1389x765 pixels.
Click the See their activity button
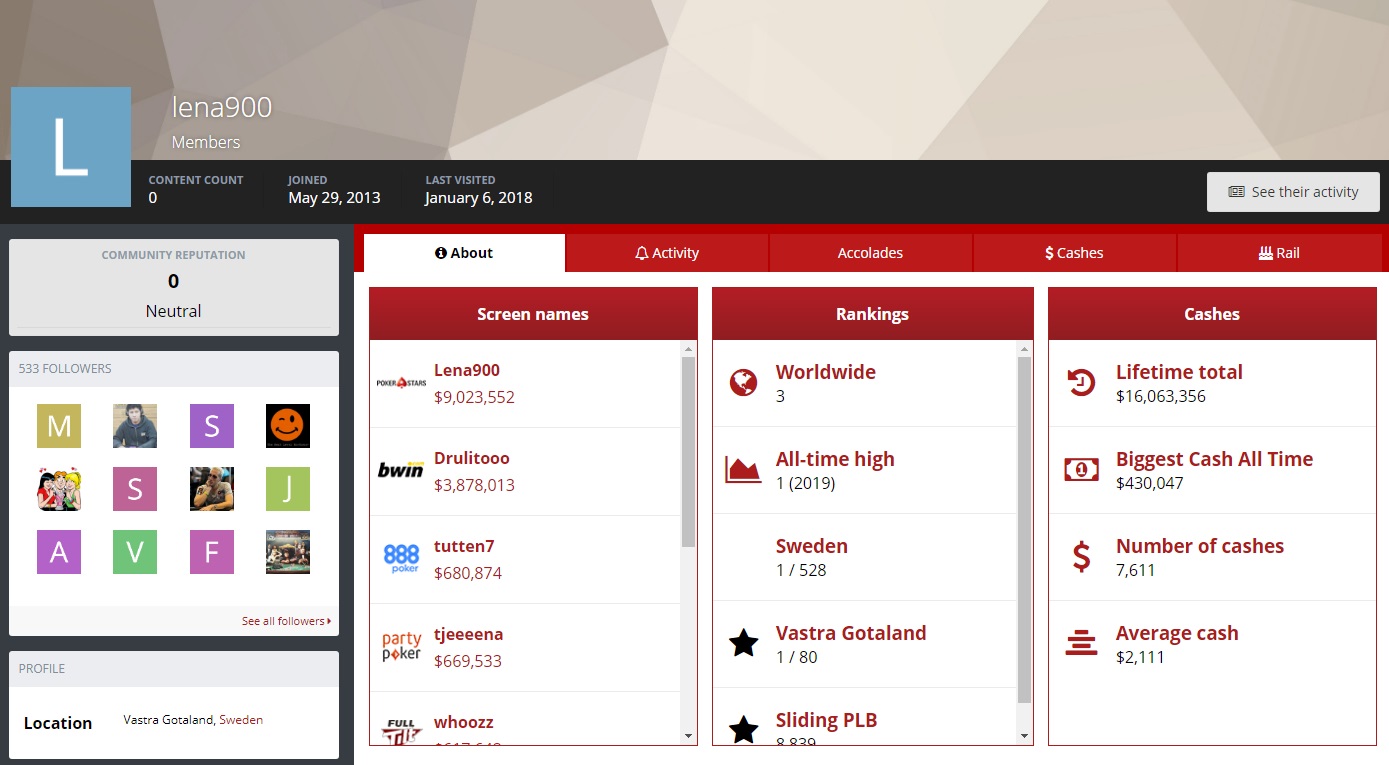(x=1293, y=192)
